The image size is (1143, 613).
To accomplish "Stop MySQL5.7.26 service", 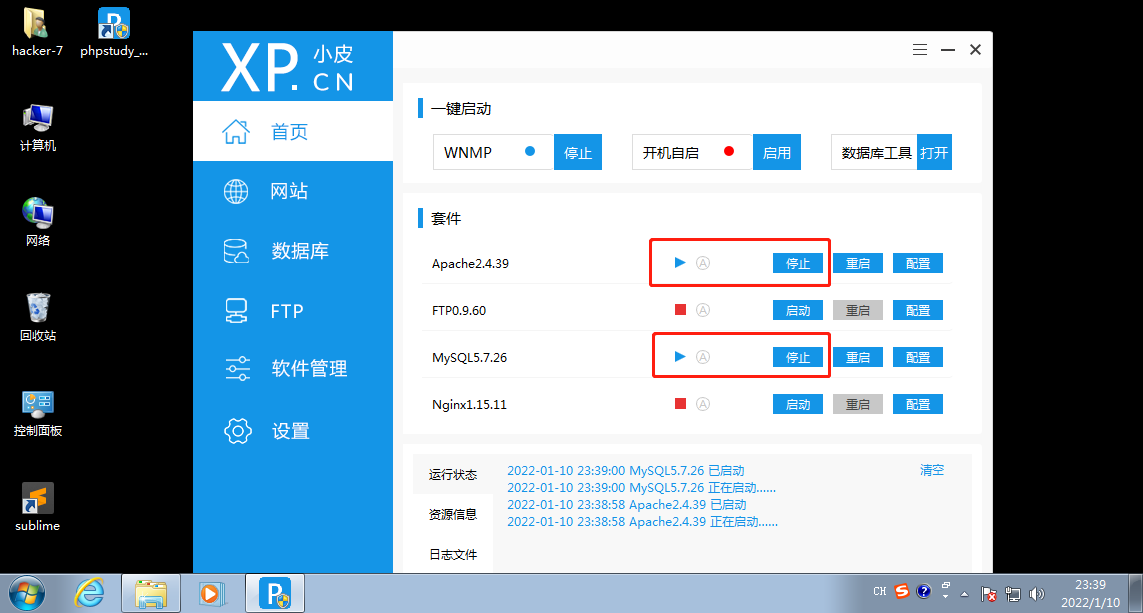I will (797, 357).
